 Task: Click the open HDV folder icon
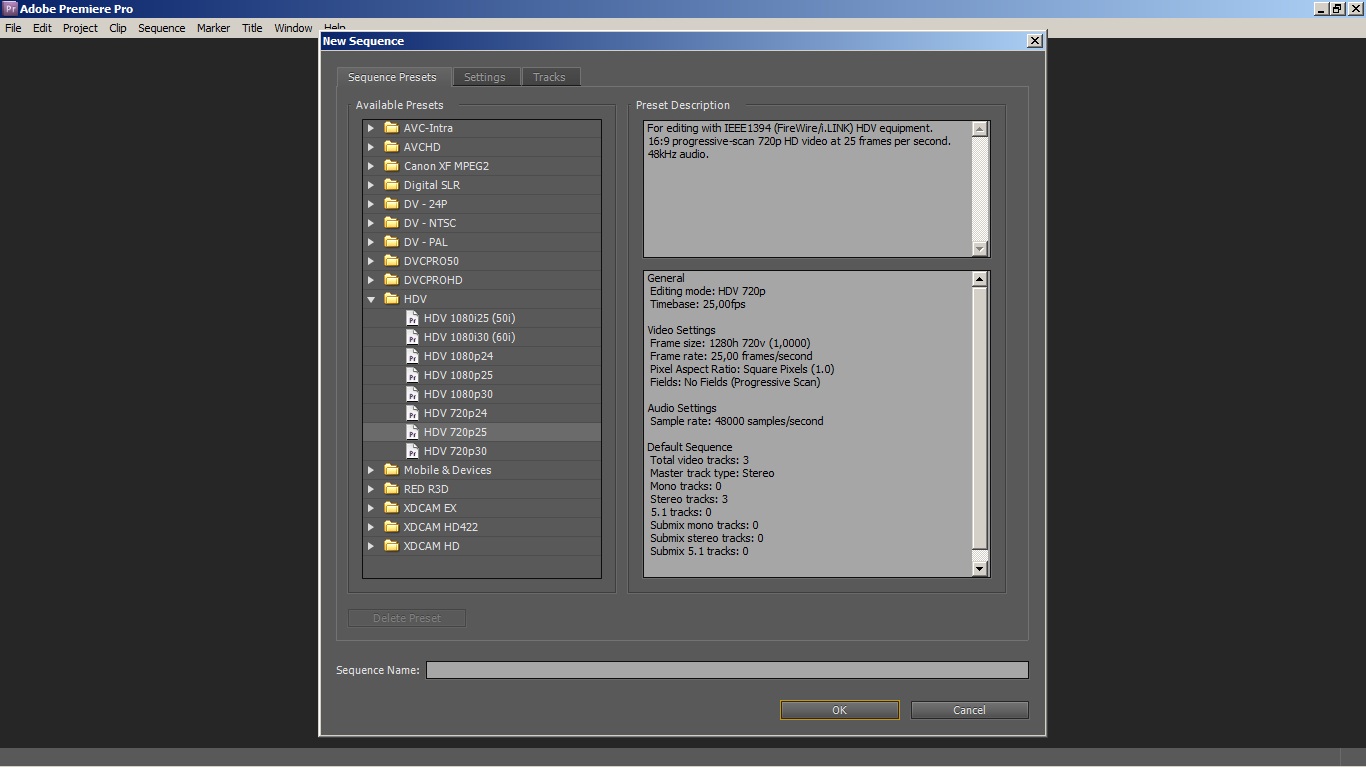(391, 299)
